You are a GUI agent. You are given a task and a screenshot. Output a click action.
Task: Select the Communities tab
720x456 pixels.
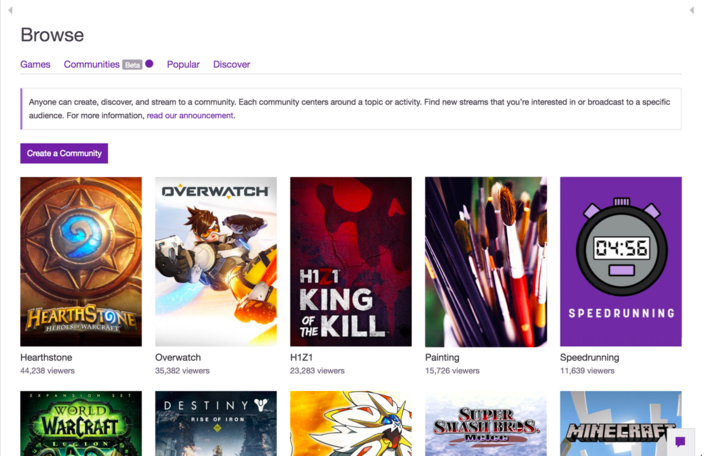pos(91,64)
